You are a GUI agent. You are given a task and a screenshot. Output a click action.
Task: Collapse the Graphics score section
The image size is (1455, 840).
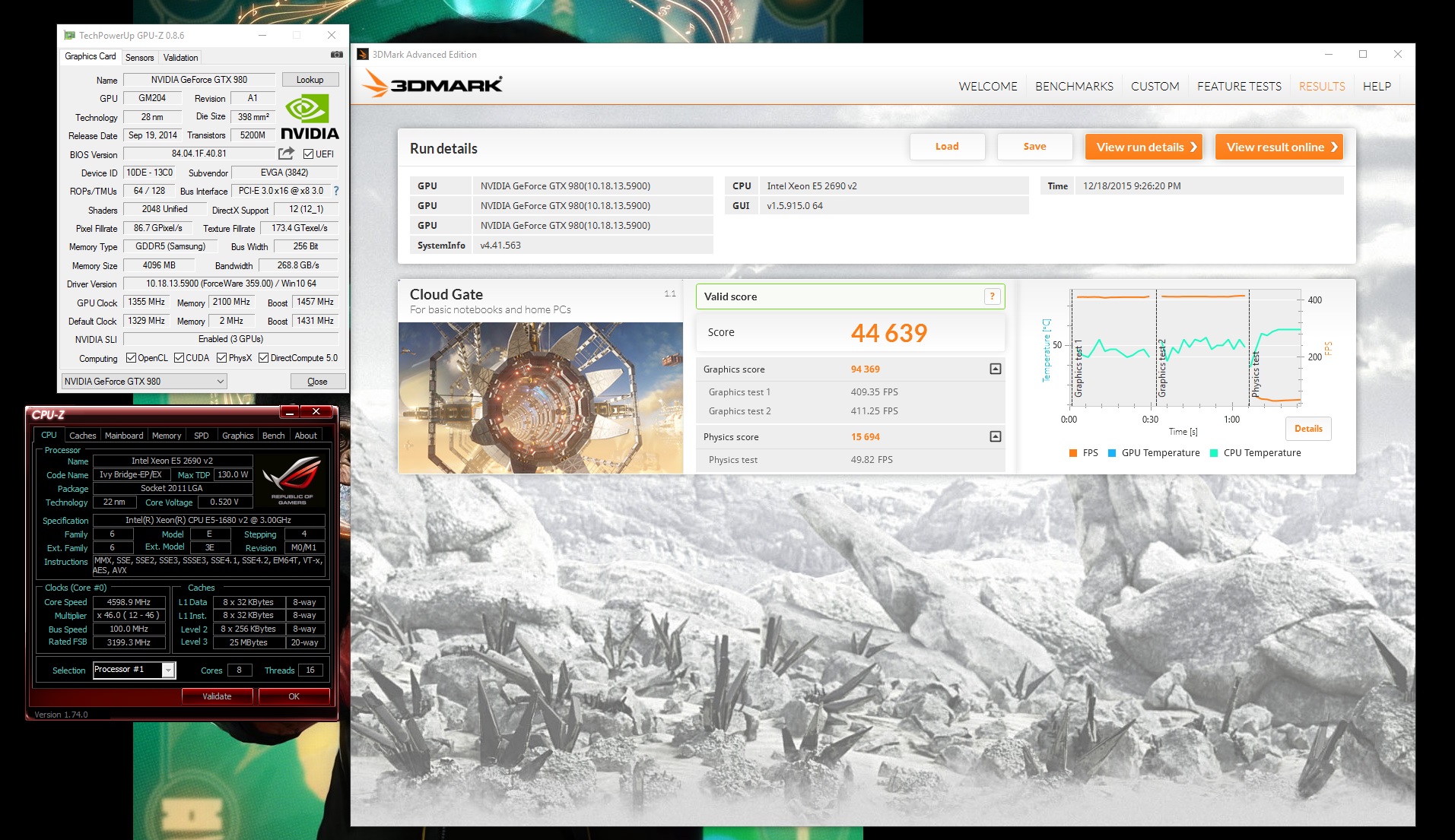[x=995, y=369]
